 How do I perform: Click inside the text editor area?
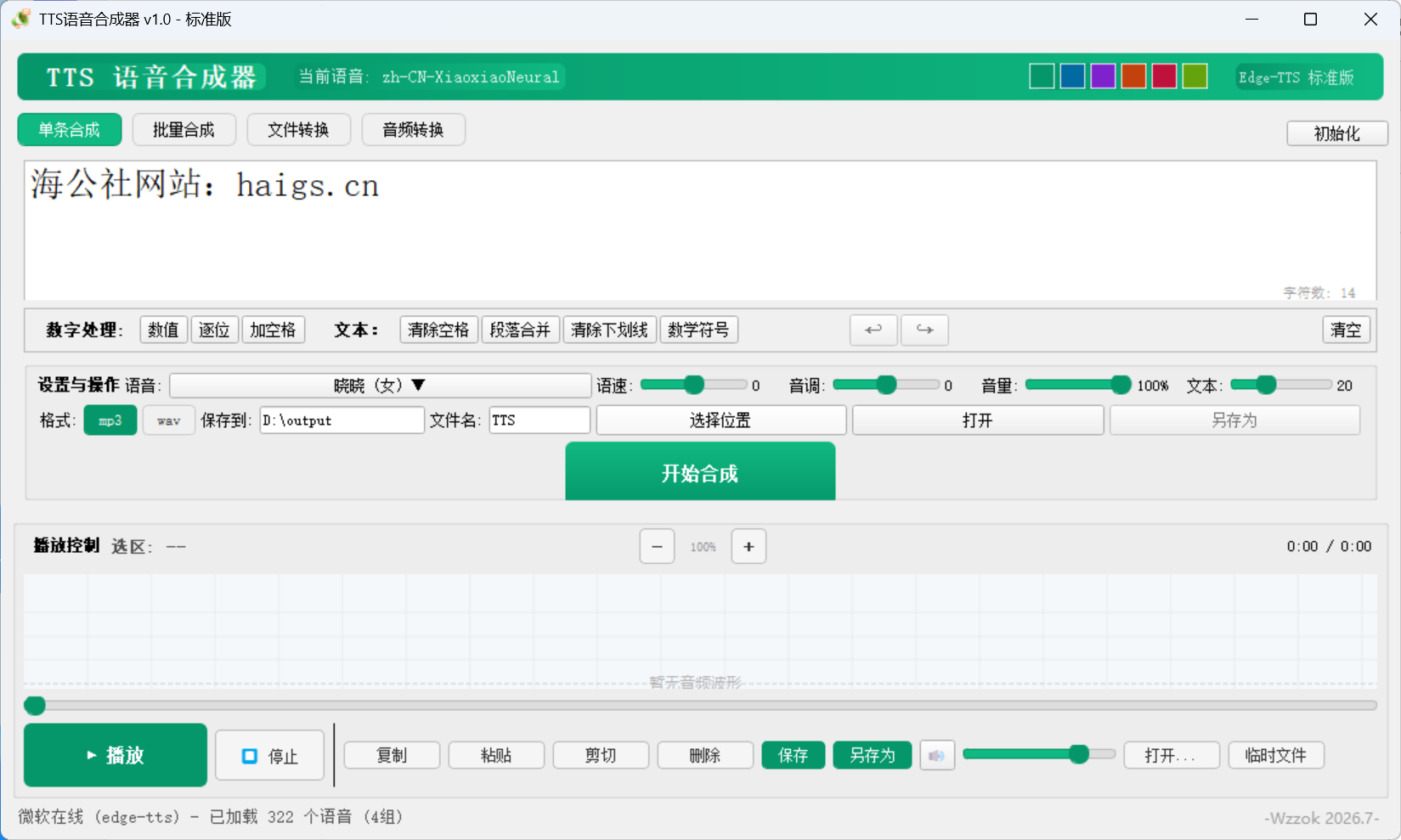(x=700, y=231)
